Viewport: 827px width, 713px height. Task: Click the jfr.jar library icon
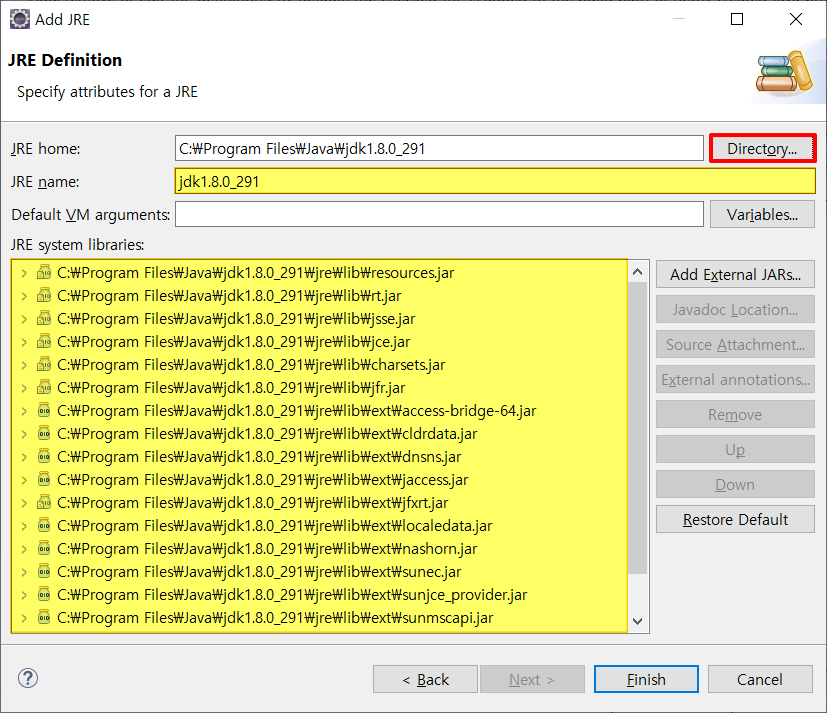click(x=44, y=388)
